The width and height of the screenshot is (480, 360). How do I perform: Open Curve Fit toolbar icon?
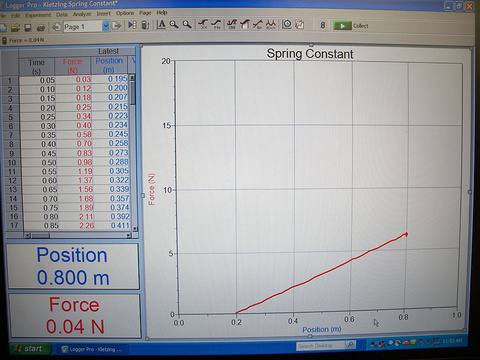tap(271, 24)
